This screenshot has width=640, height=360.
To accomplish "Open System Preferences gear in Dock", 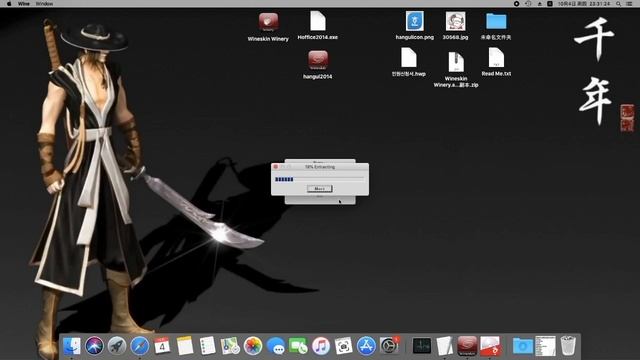I will [x=389, y=346].
